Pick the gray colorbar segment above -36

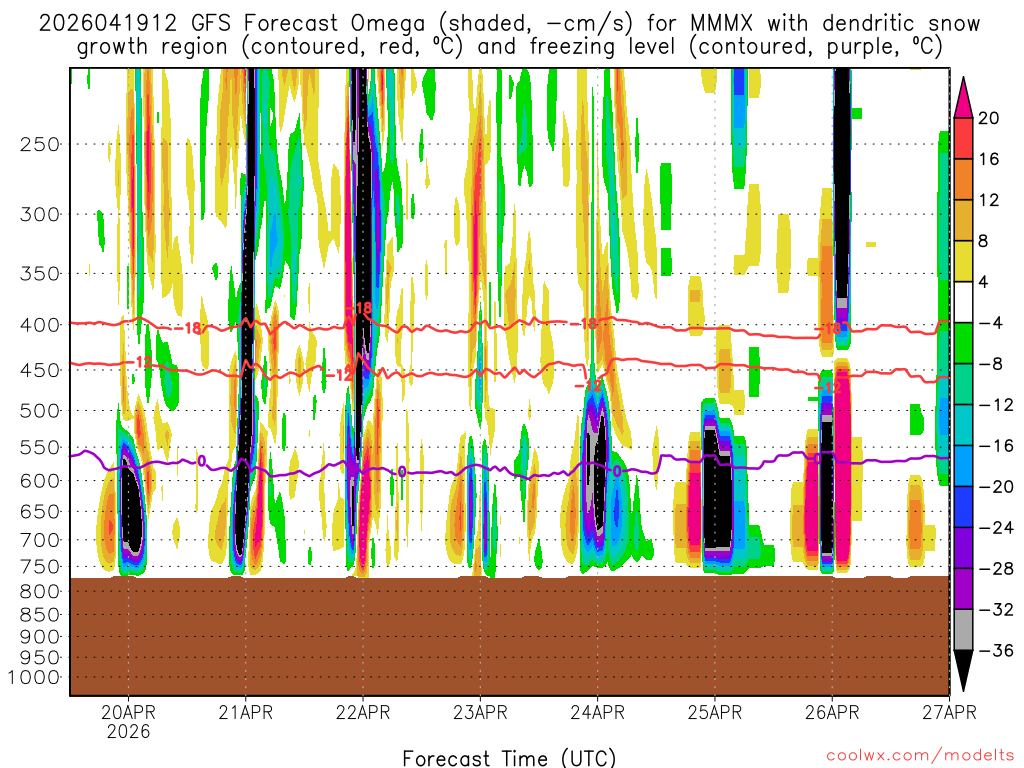pos(964,629)
